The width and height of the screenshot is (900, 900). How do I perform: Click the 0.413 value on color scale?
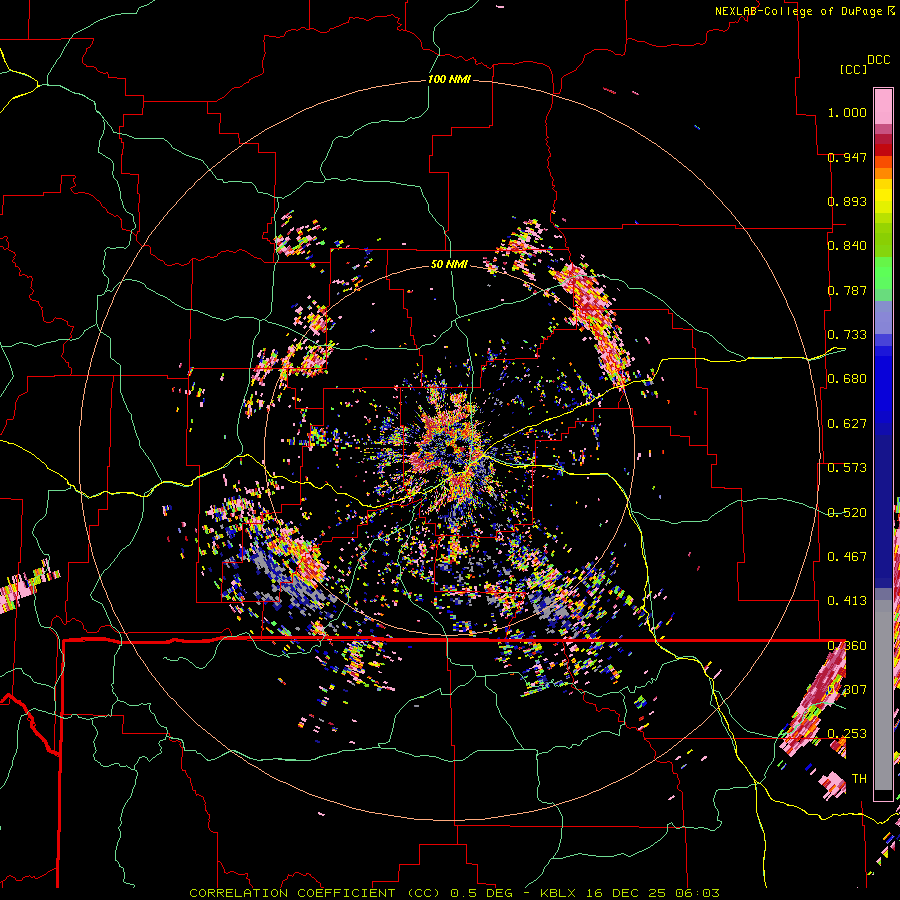point(847,601)
